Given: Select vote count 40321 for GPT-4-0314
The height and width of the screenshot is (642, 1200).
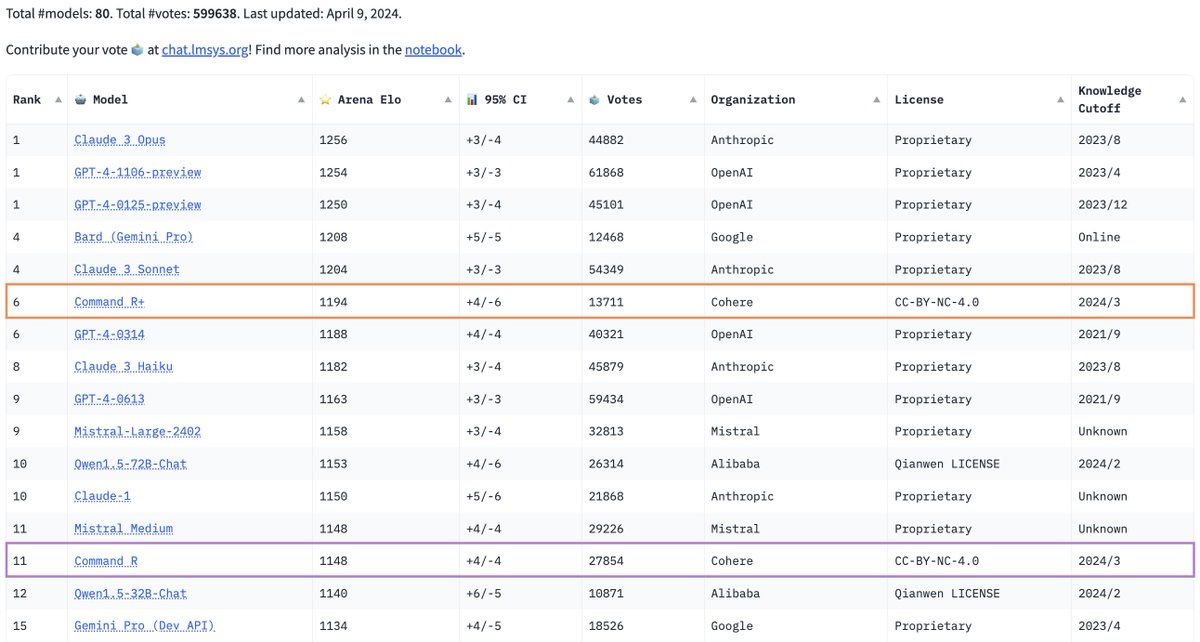Looking at the screenshot, I should pyautogui.click(x=606, y=334).
